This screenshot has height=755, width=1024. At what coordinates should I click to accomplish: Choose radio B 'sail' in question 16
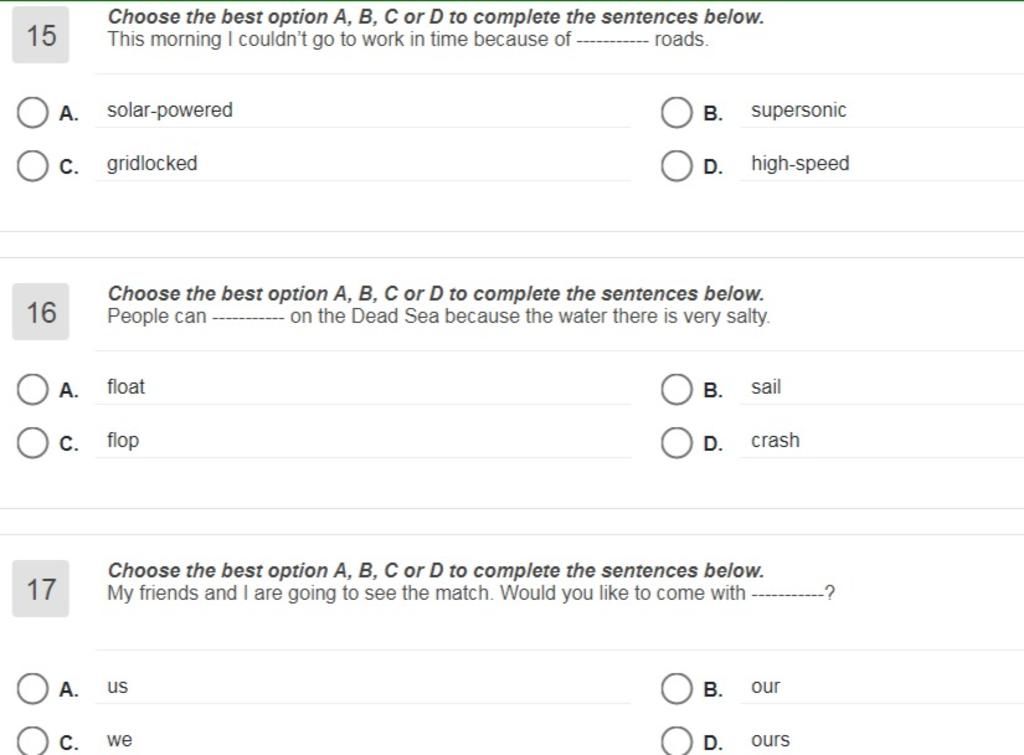point(677,389)
